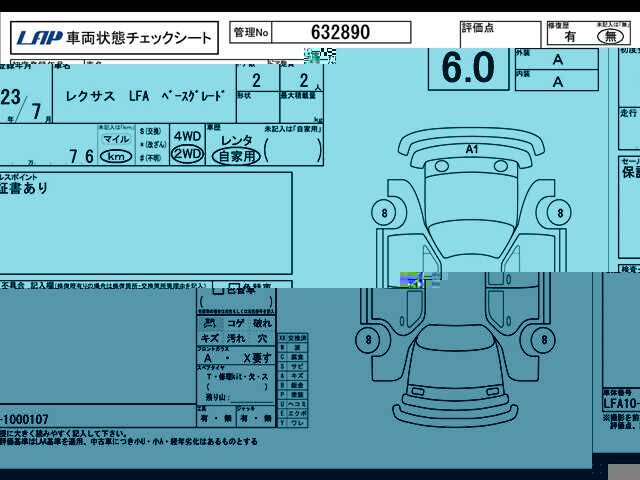Select the LFA10- chassis code at right
This screenshot has height=480, width=640.
click(x=621, y=404)
